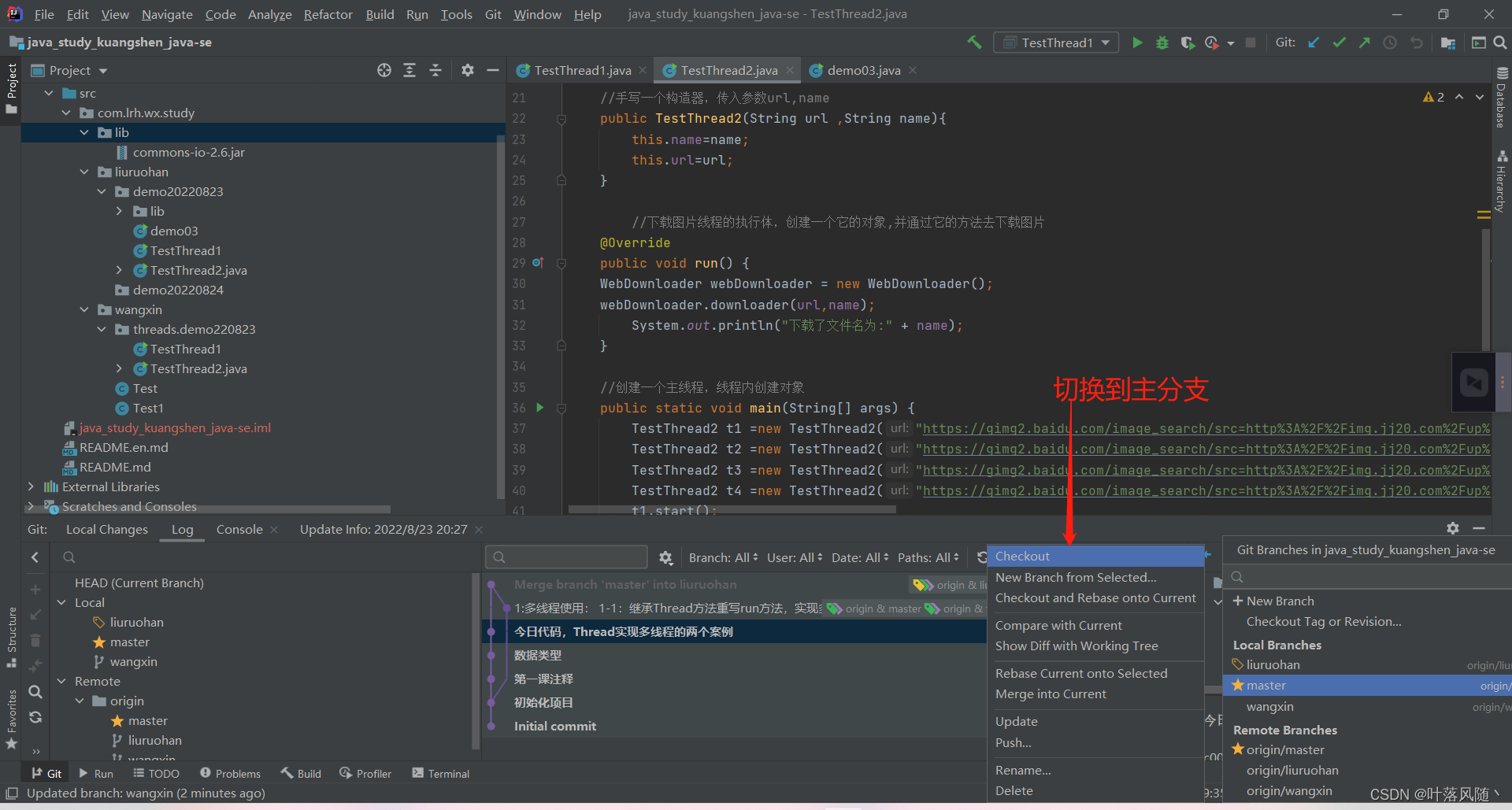
Task: Click the Build project hammer icon
Action: (x=974, y=43)
